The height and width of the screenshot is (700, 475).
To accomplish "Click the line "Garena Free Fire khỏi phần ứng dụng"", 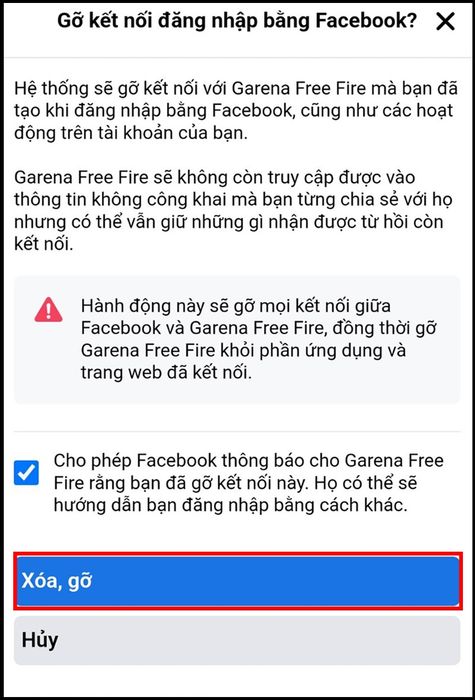I will (x=243, y=351).
